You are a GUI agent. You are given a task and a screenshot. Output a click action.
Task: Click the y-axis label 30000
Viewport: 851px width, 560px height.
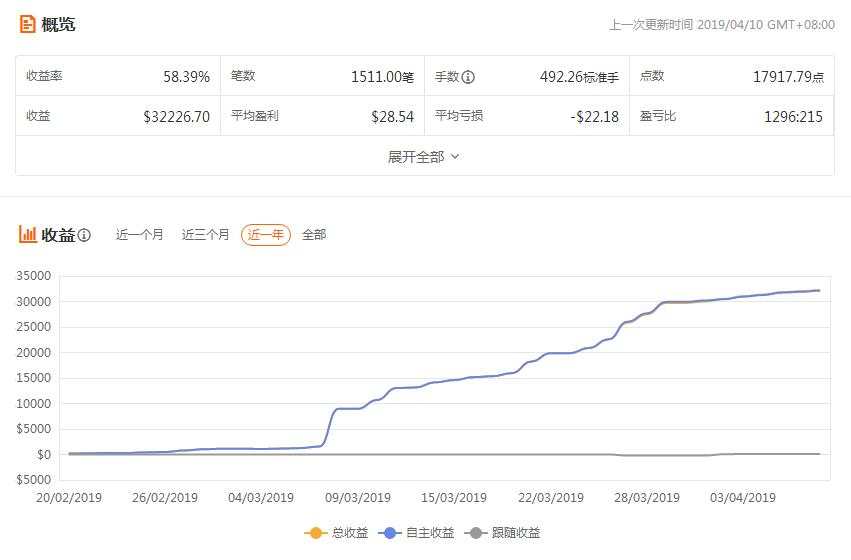click(x=34, y=302)
